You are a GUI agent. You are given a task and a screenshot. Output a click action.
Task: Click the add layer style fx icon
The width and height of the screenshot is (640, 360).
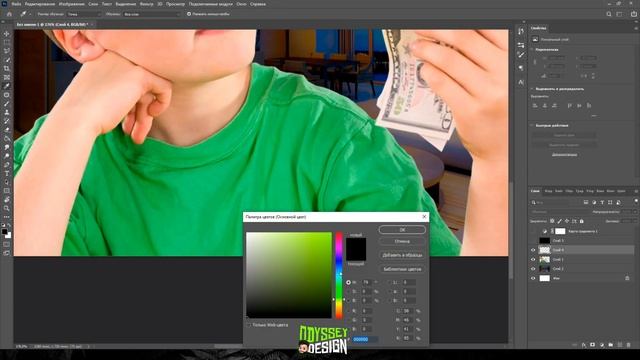tap(584, 345)
